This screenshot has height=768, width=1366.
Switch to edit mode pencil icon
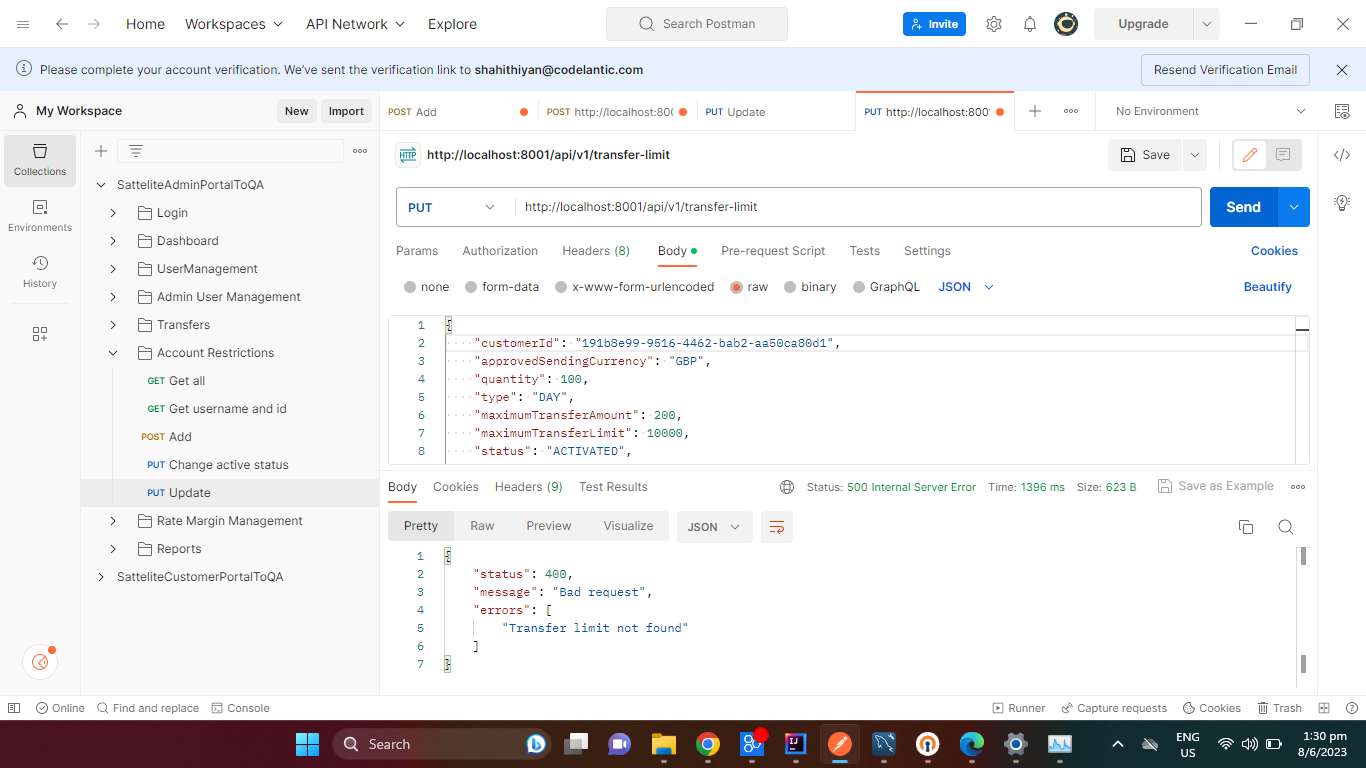[1249, 155]
